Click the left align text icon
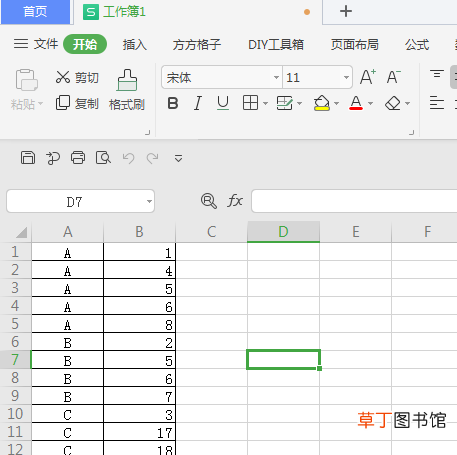 437,103
